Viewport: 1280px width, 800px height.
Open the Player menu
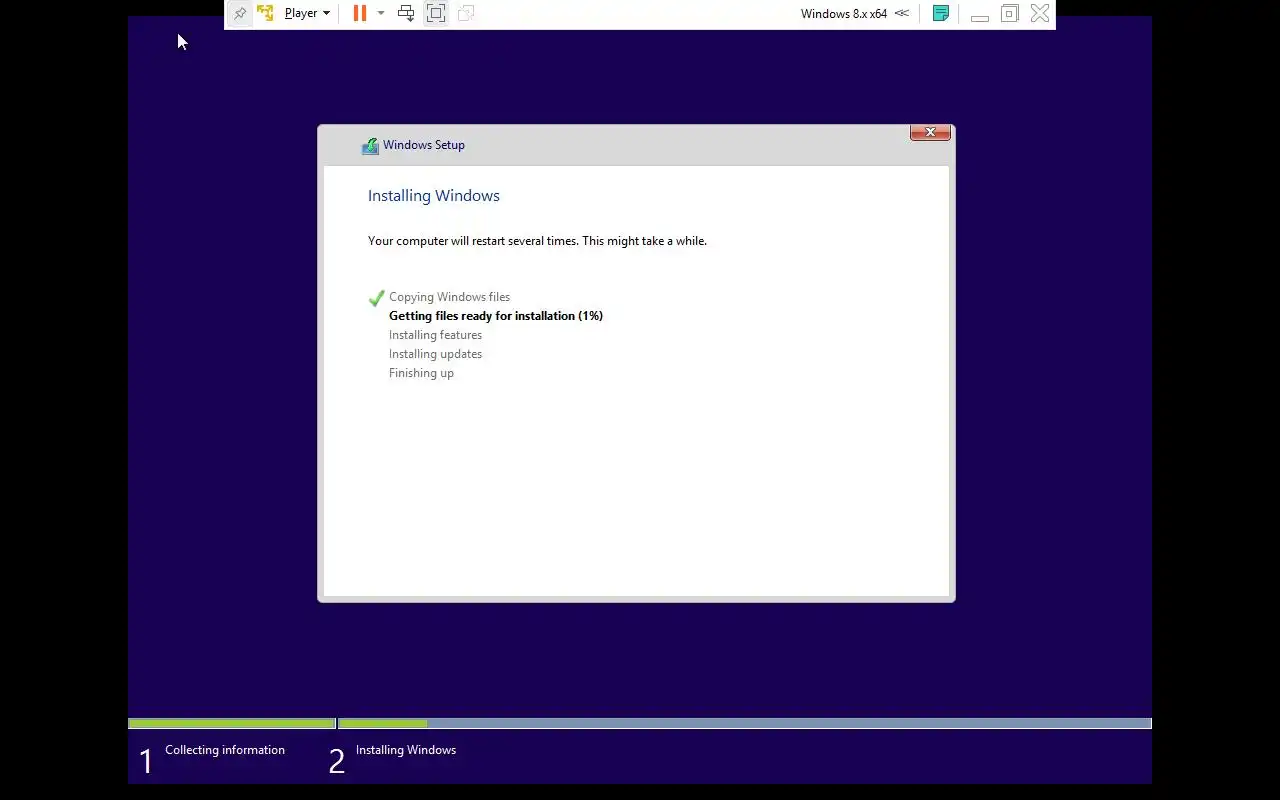pos(307,13)
